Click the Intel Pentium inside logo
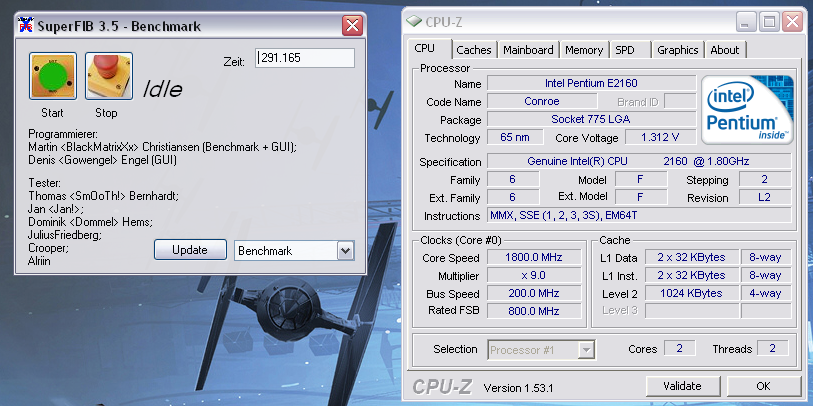The width and height of the screenshot is (813, 406). pos(747,109)
